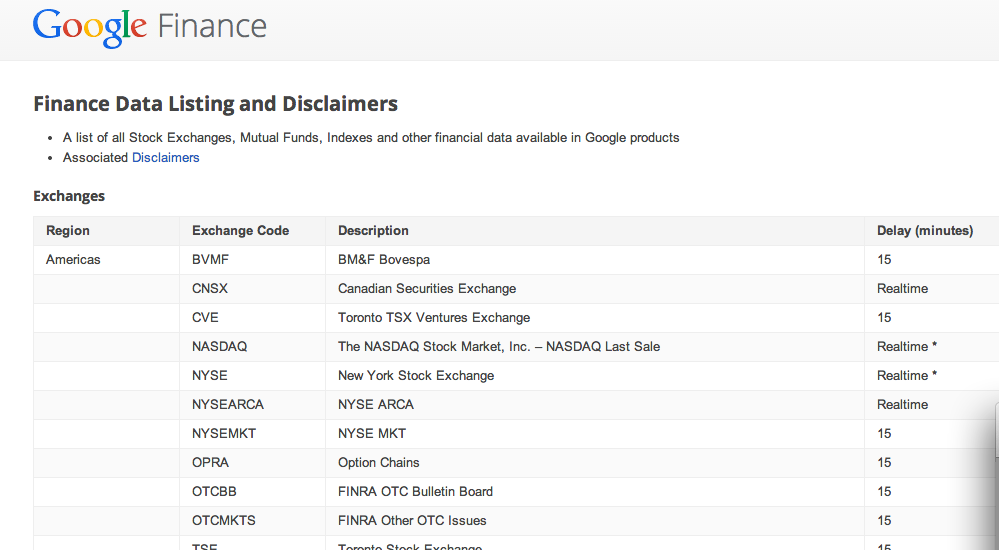Select the OTCMKTS exchange code
Screen dimensions: 999x550
(x=224, y=521)
